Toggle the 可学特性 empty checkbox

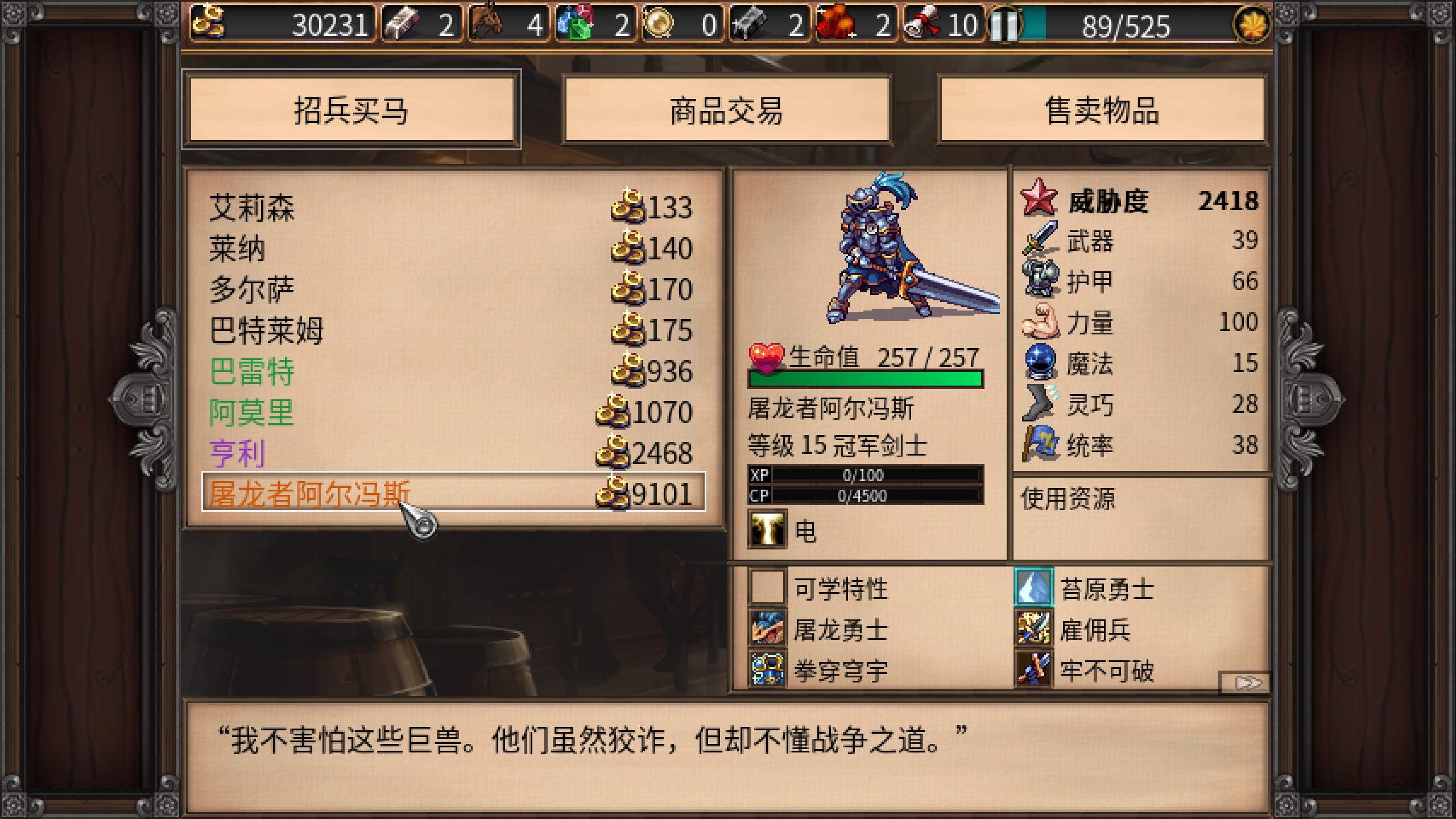[x=767, y=587]
